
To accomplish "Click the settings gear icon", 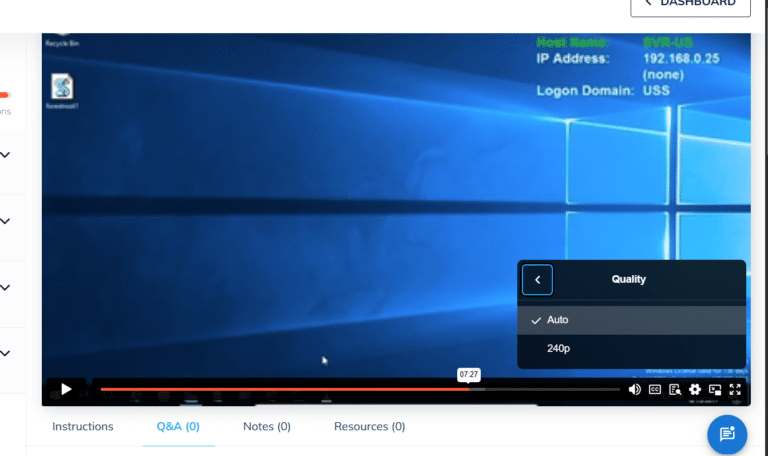I will point(695,390).
